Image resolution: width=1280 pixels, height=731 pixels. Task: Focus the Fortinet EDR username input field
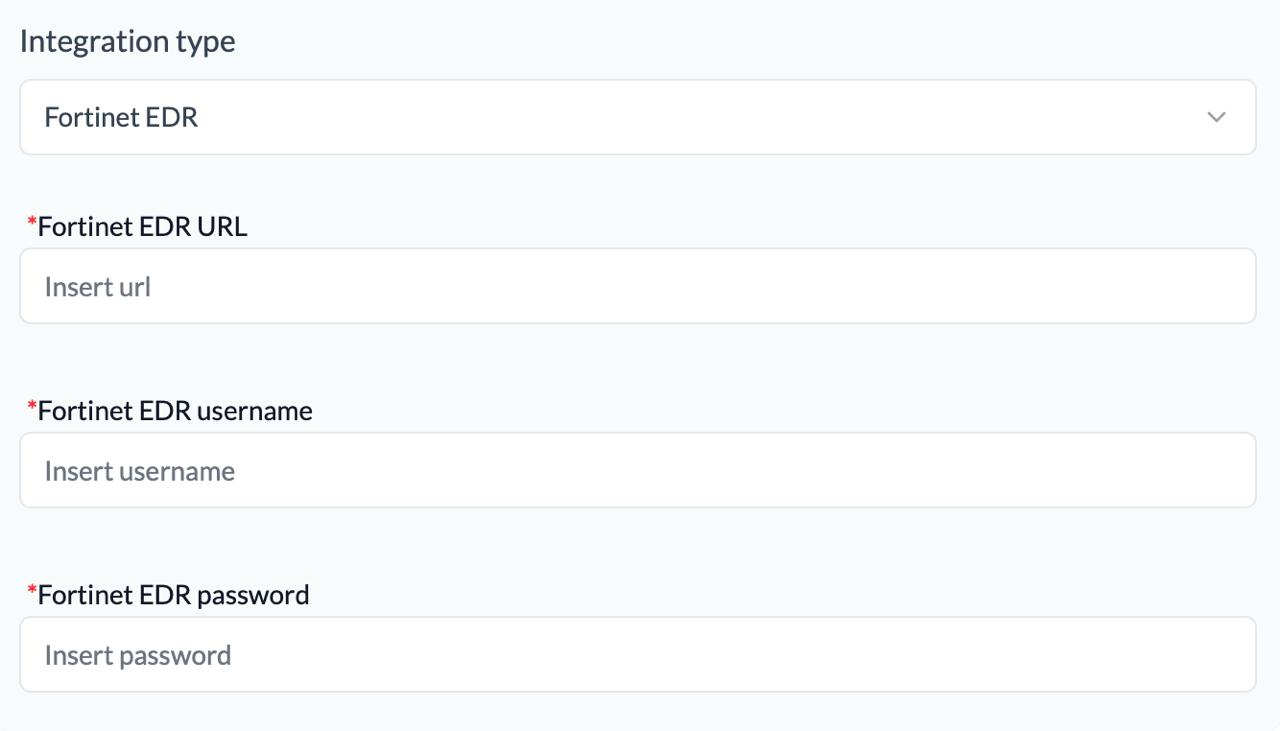(x=637, y=470)
